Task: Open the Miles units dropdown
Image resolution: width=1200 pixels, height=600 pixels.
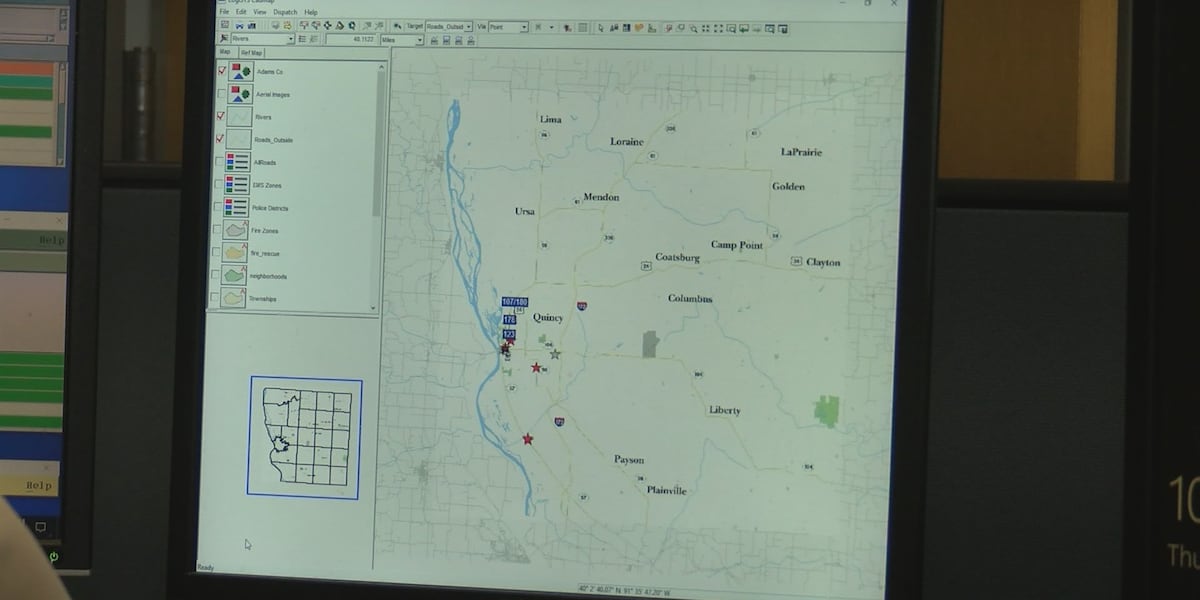Action: pos(419,40)
